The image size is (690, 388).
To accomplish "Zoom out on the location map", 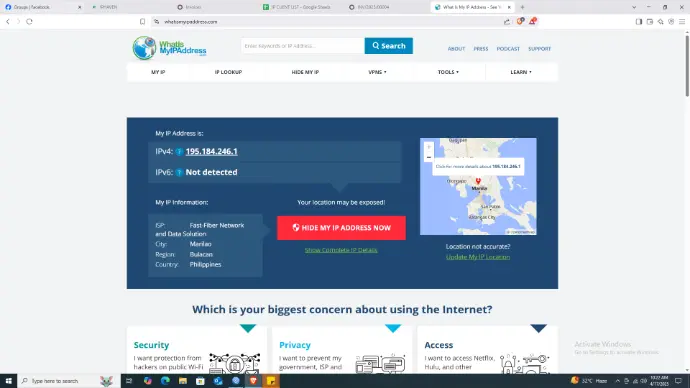I will pos(429,157).
